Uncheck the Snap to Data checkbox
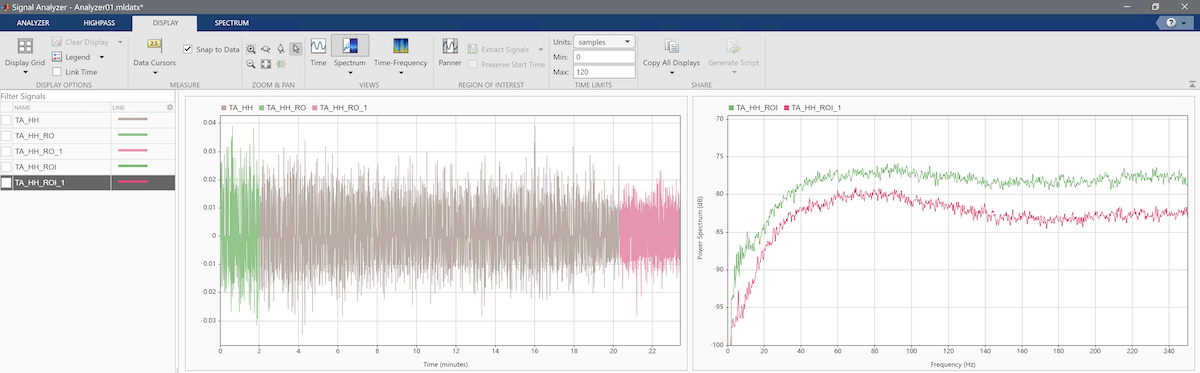This screenshot has width=1200, height=373. 188,48
